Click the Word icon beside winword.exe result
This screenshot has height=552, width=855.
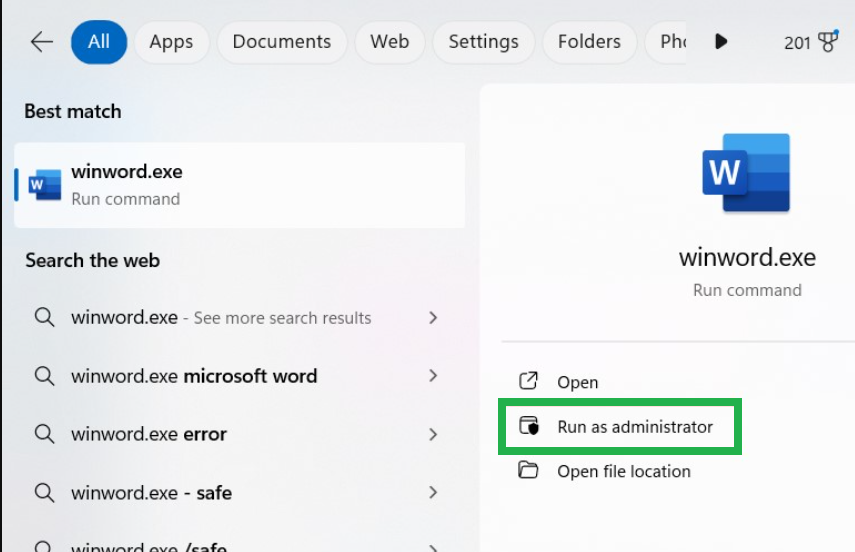pos(43,185)
